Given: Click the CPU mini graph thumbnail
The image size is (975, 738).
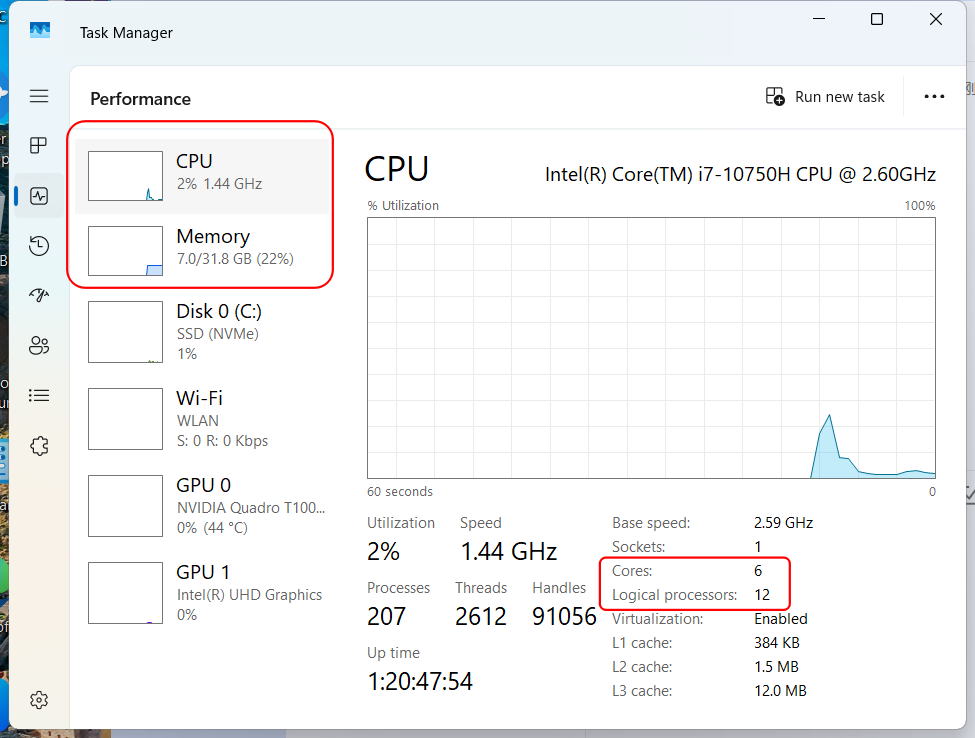Looking at the screenshot, I should (125, 174).
